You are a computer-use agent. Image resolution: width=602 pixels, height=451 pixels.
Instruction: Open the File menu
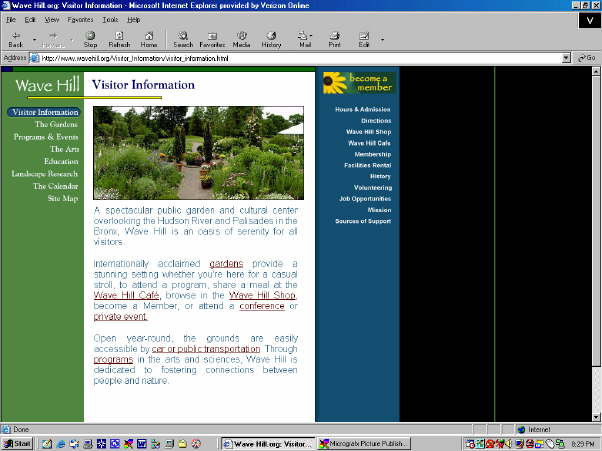pyautogui.click(x=11, y=20)
